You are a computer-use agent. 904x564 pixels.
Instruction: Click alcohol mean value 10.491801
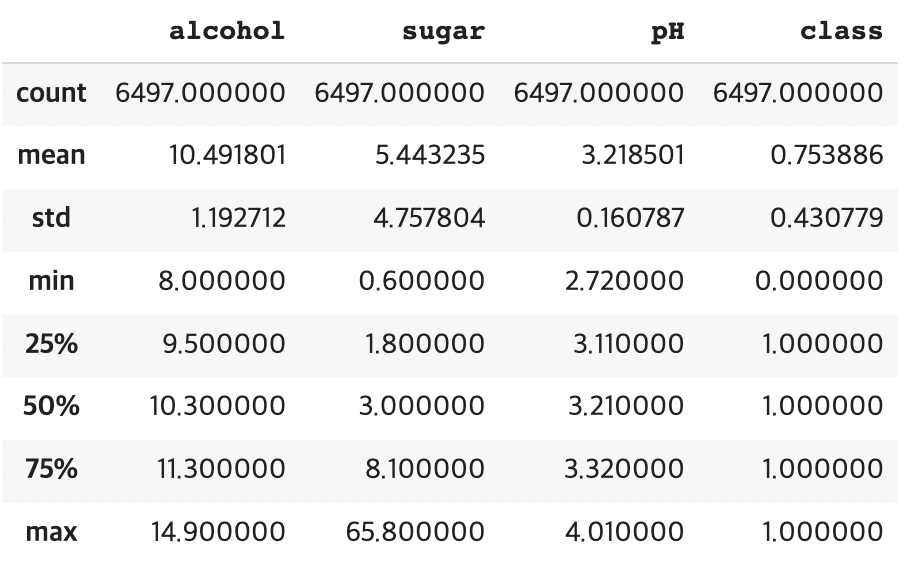227,155
